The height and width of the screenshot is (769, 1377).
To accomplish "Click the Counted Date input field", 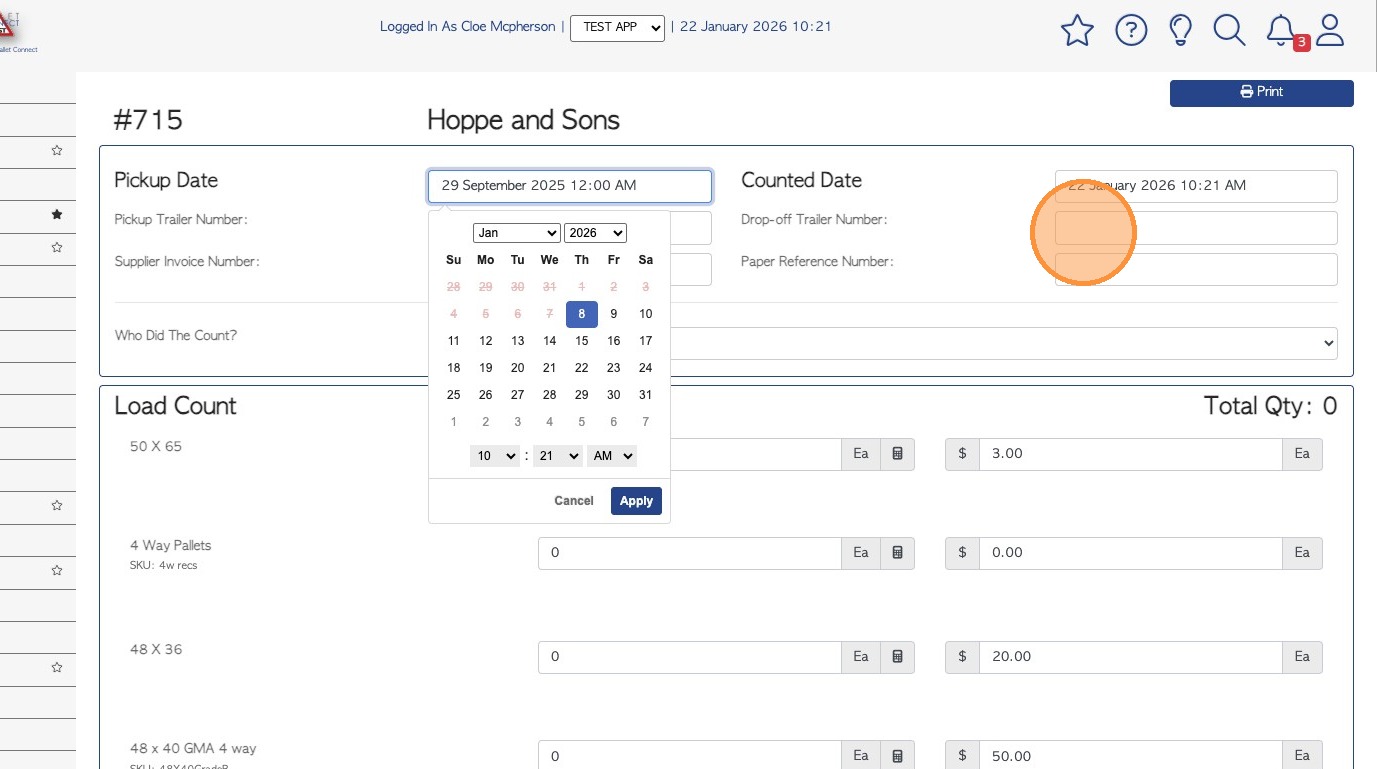I will click(x=1196, y=186).
